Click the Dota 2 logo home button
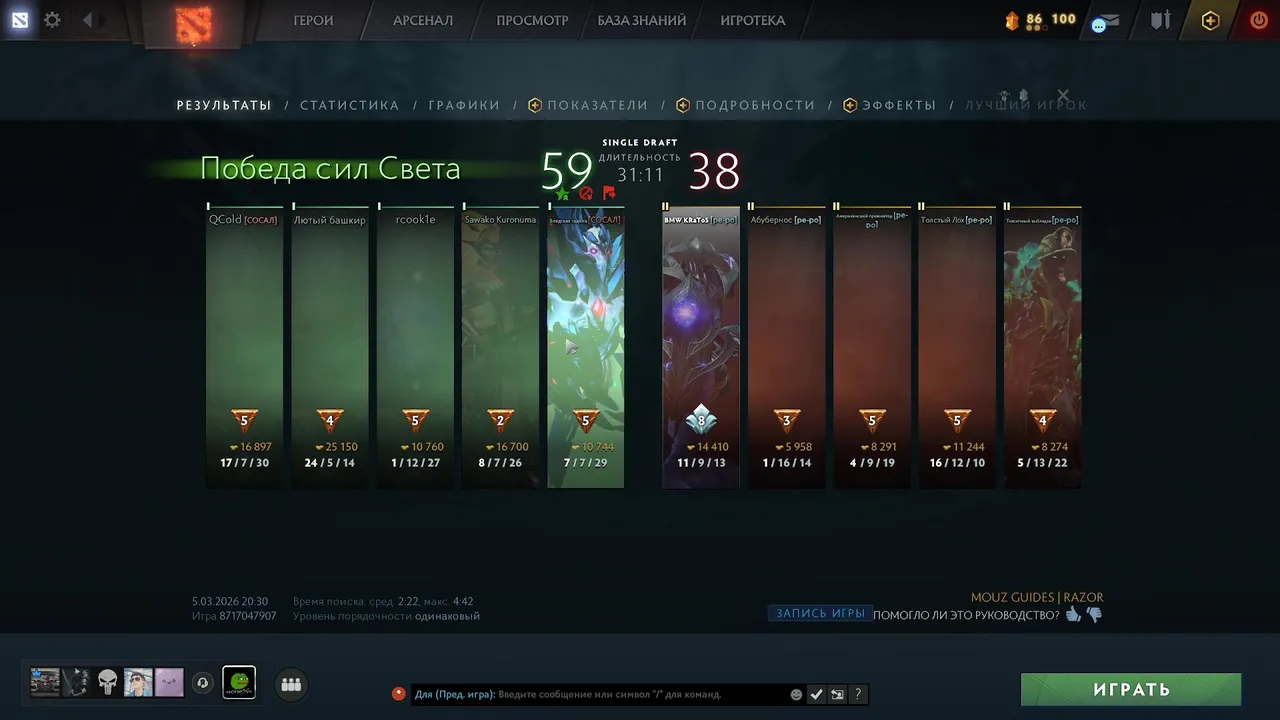 click(x=194, y=24)
